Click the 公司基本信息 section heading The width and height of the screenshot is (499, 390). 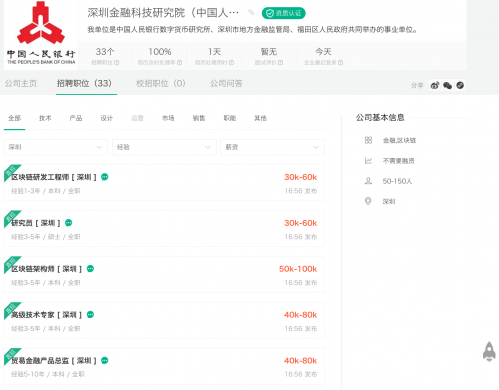point(380,117)
